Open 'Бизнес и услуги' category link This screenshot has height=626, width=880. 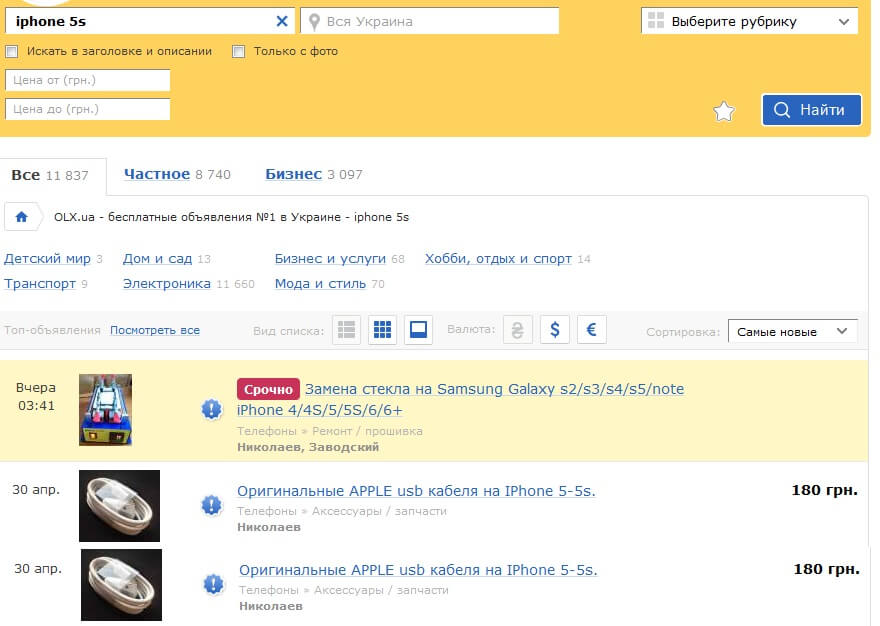[x=330, y=259]
